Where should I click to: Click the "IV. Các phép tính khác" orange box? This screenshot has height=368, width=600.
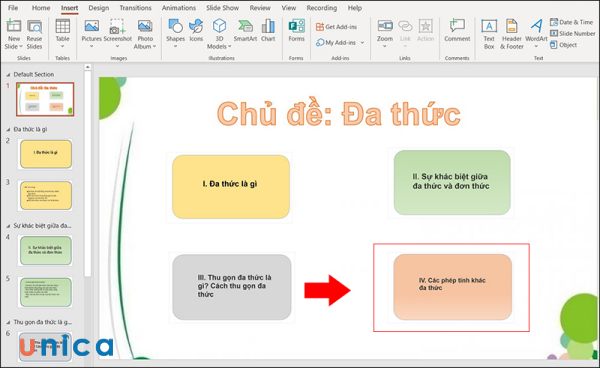coord(452,287)
